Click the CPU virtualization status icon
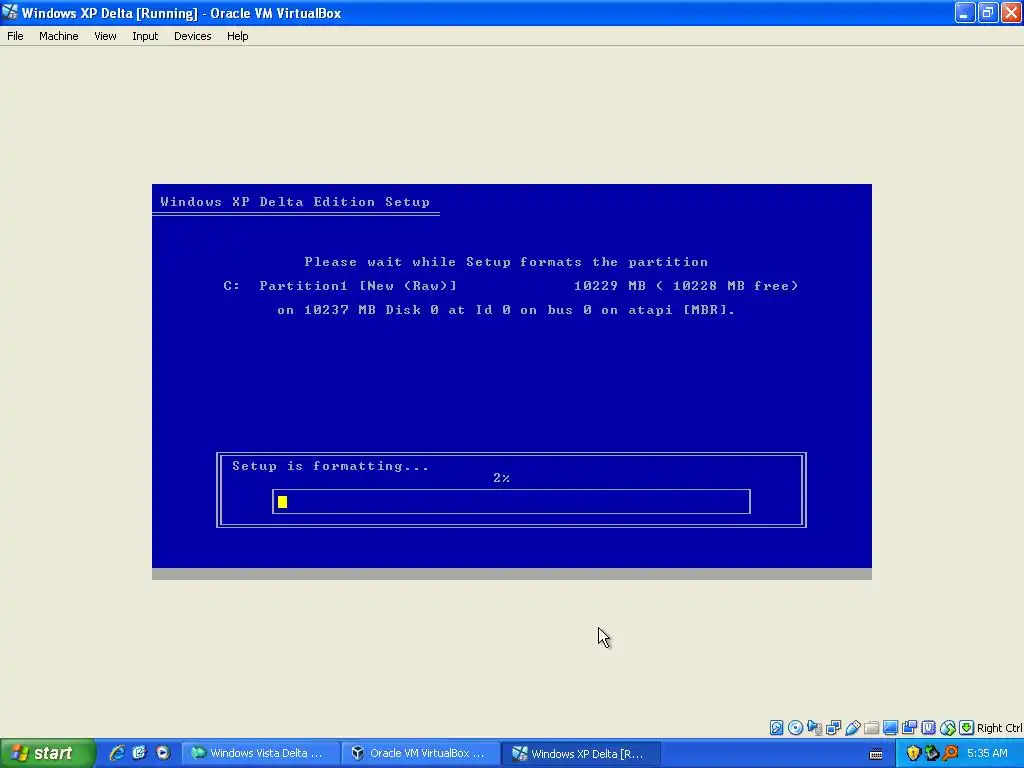 928,728
